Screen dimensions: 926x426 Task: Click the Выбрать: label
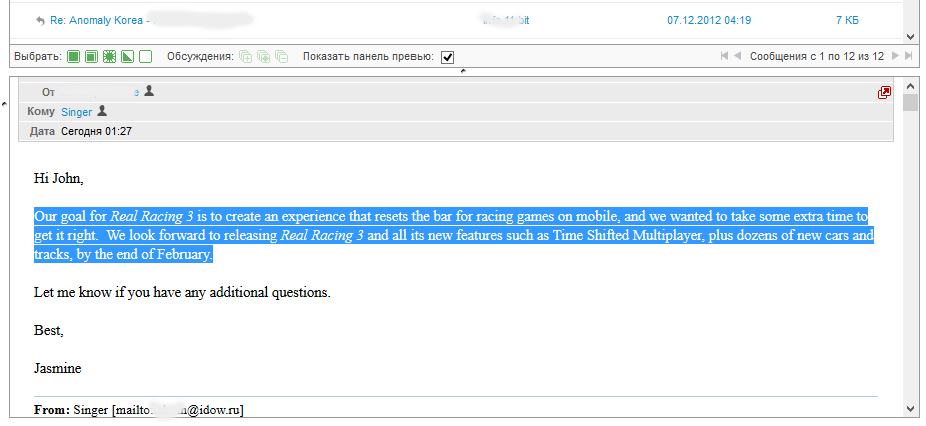[38, 57]
